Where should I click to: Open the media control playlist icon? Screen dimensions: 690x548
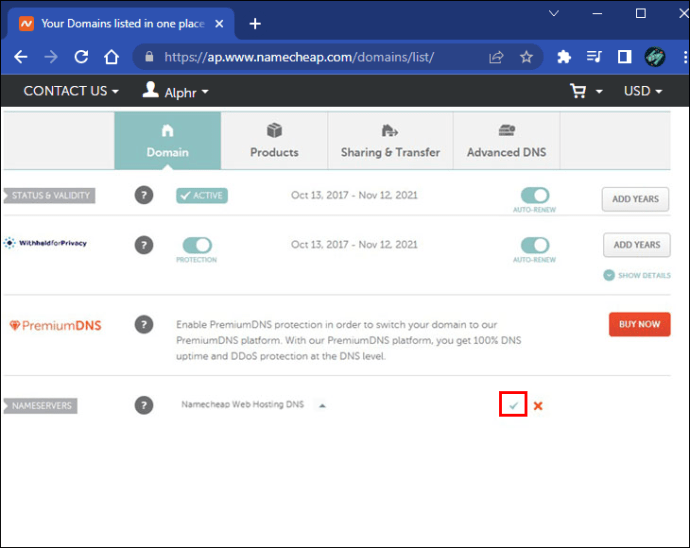pos(594,57)
